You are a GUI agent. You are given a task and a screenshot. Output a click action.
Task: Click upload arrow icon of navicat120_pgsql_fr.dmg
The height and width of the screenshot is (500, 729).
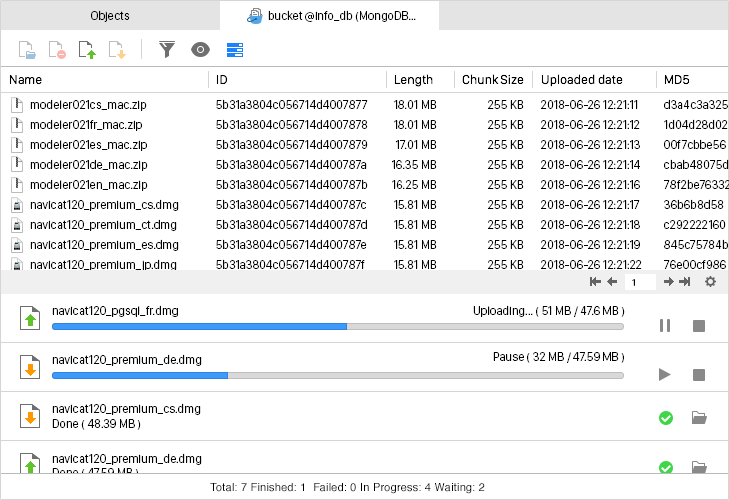pos(30,319)
